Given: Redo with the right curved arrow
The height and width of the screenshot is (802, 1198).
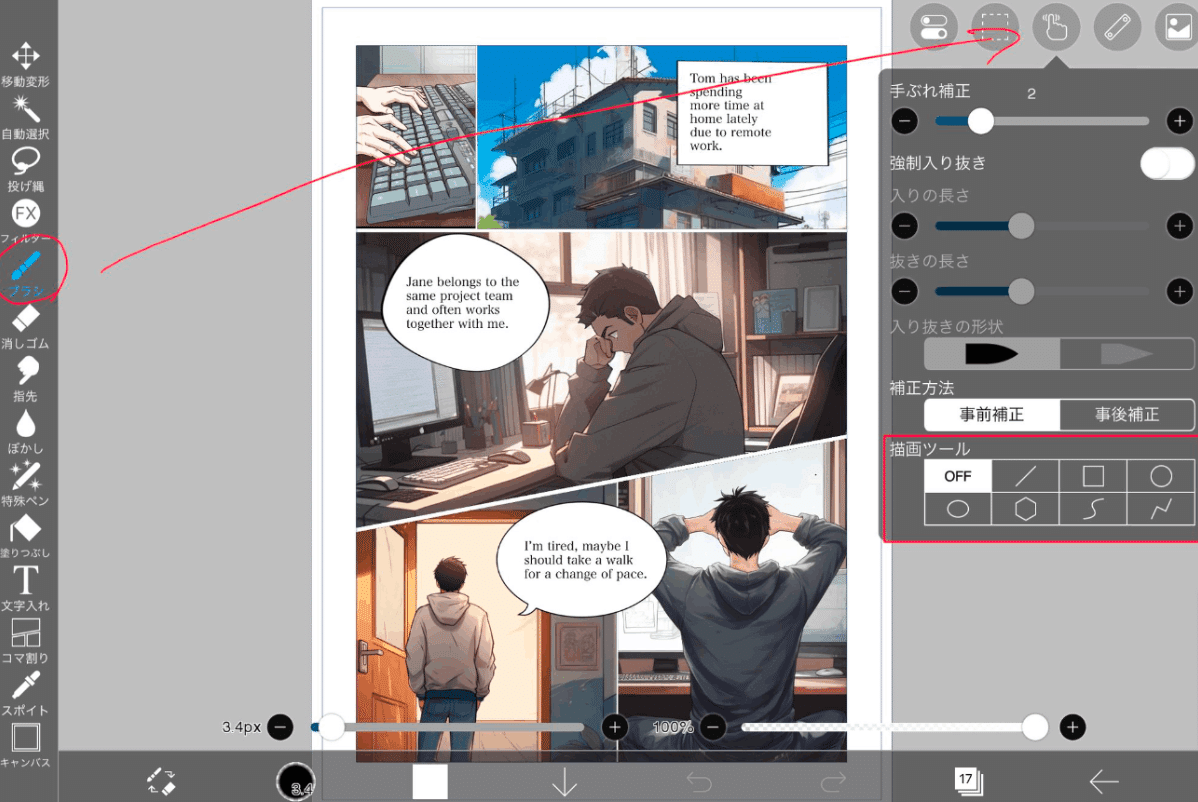Looking at the screenshot, I should (833, 781).
